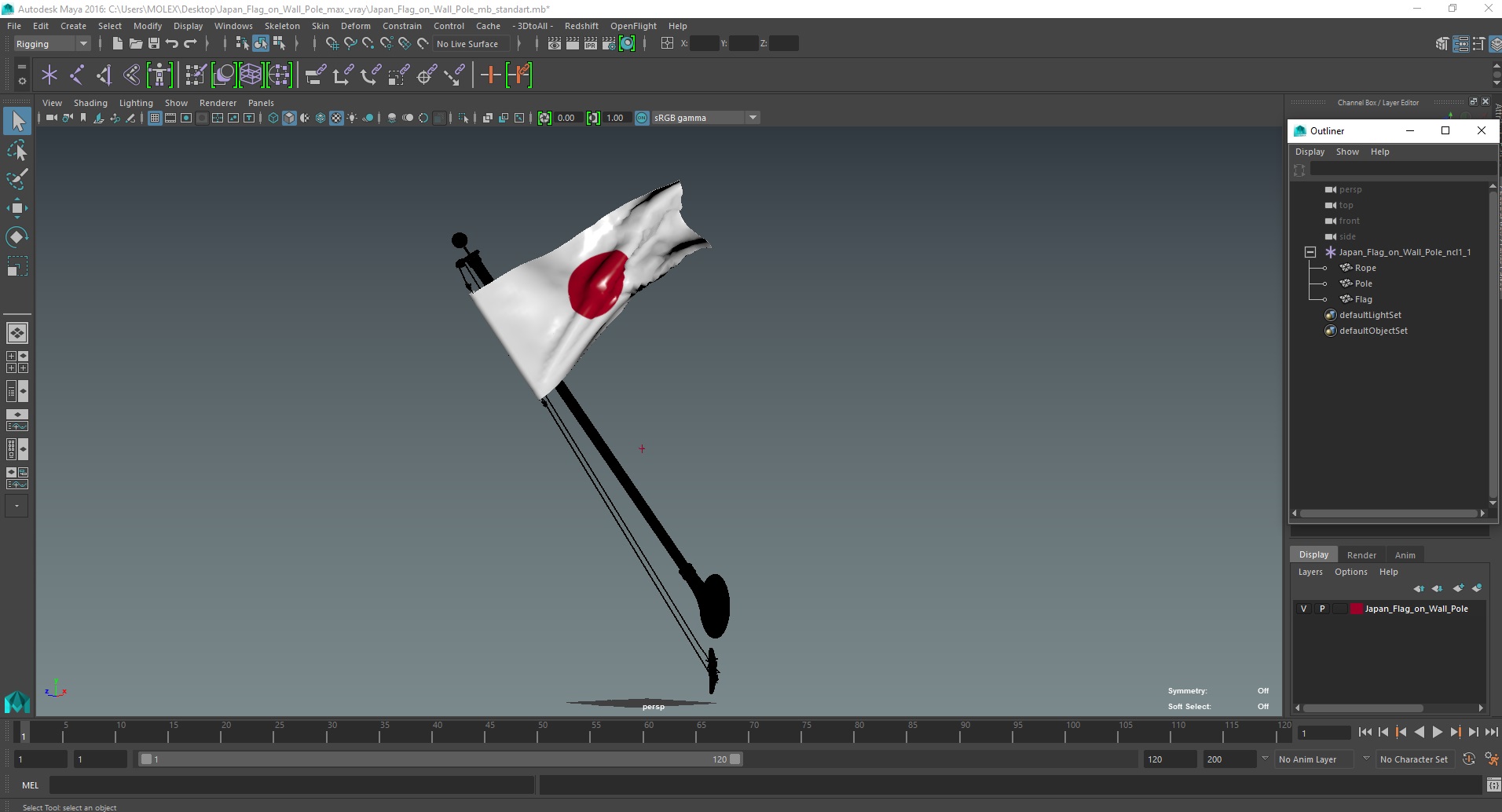Open the Render Settings icon
Image resolution: width=1502 pixels, height=812 pixels.
tap(609, 44)
